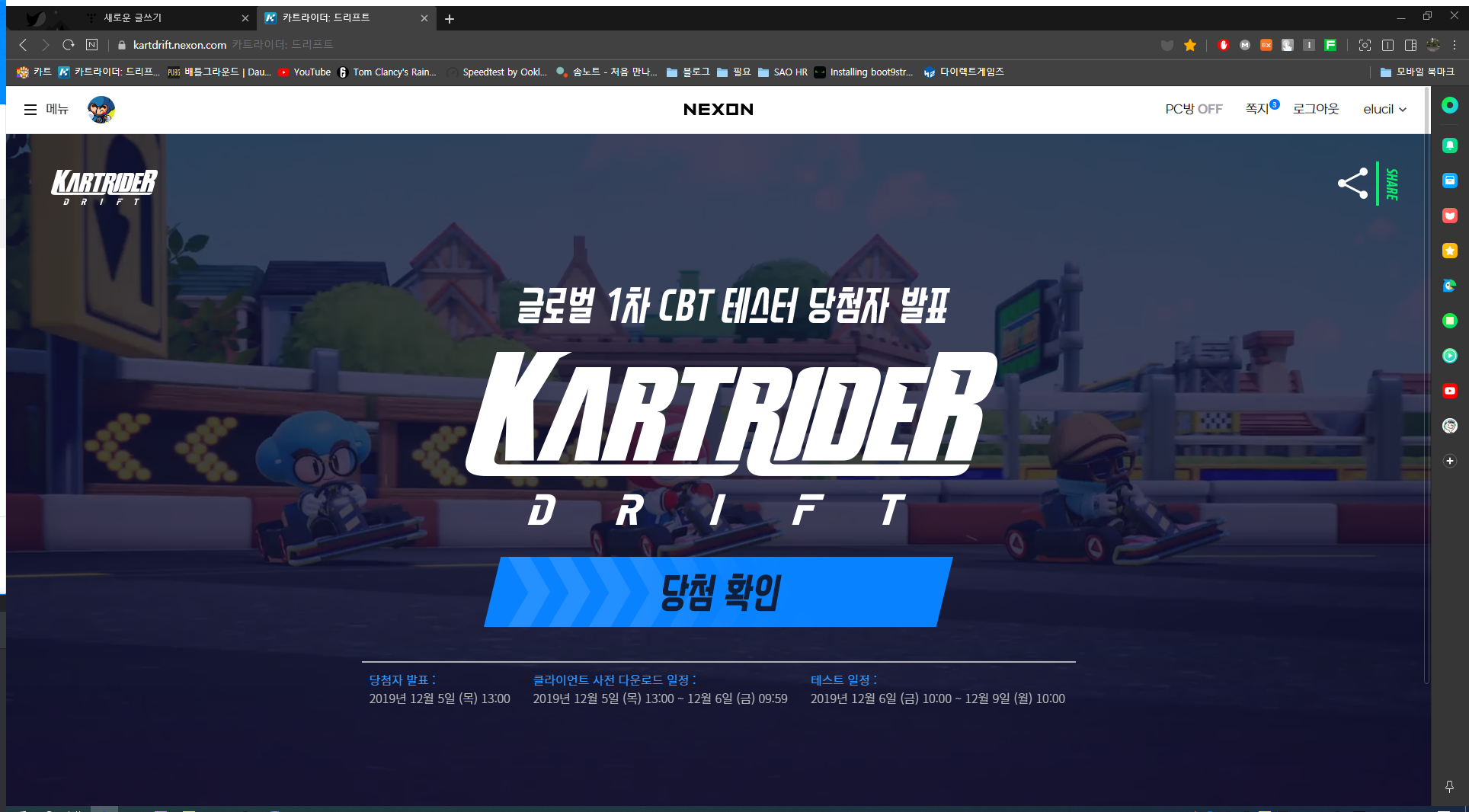Select the 카트라이더: 드리프트 tab

click(347, 18)
